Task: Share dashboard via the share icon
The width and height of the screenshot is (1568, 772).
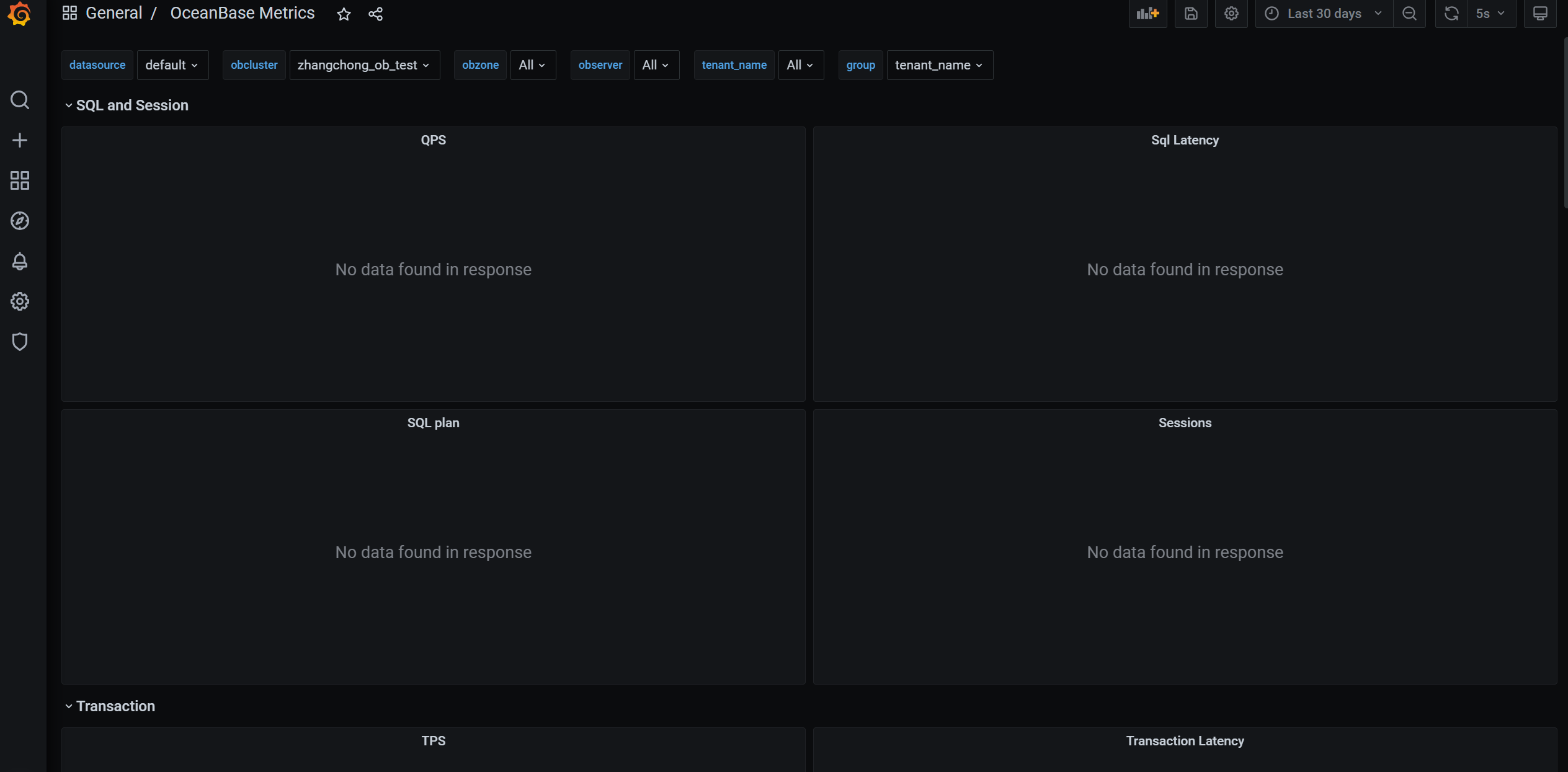Action: click(375, 14)
